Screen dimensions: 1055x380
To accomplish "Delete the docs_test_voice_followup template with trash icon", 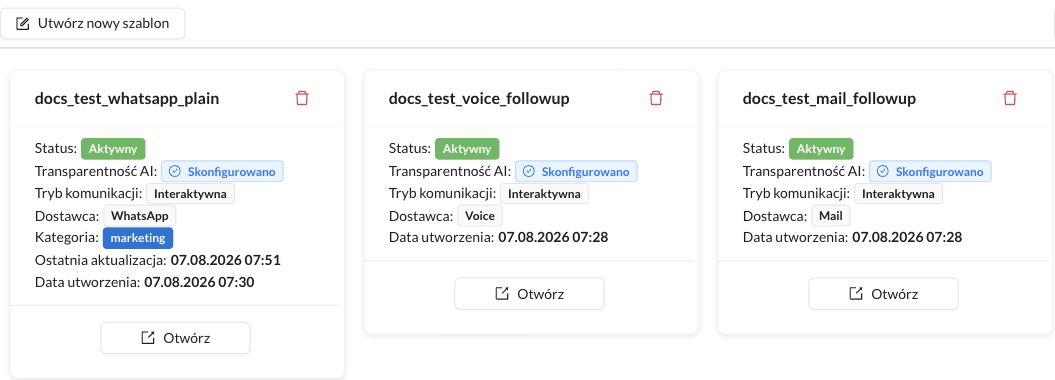I will point(656,98).
